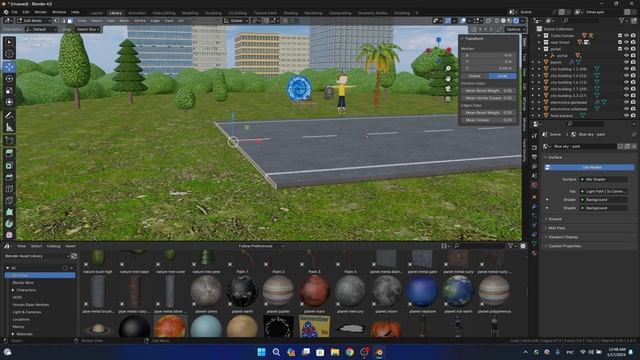Adjust the Mean Vertex Crease slider

tap(489, 98)
